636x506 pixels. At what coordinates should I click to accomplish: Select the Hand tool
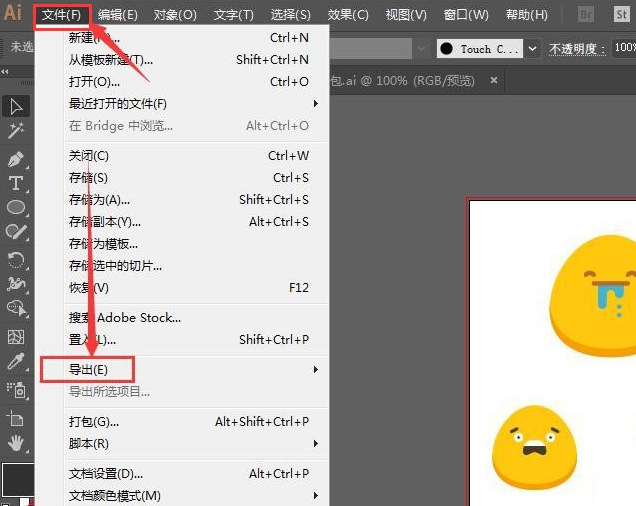pos(16,443)
